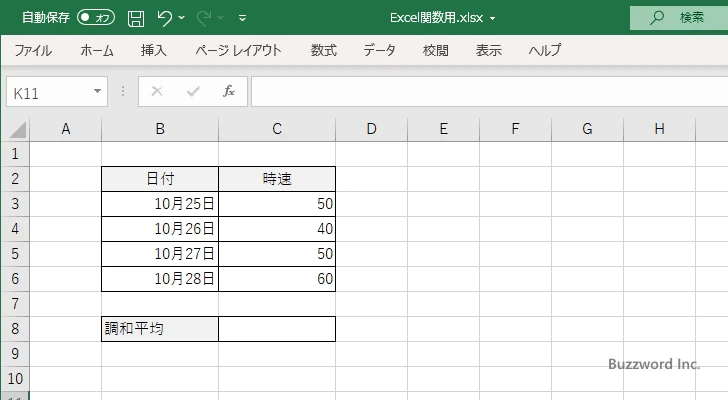Select row 4 header
The height and width of the screenshot is (400, 728).
coord(15,229)
